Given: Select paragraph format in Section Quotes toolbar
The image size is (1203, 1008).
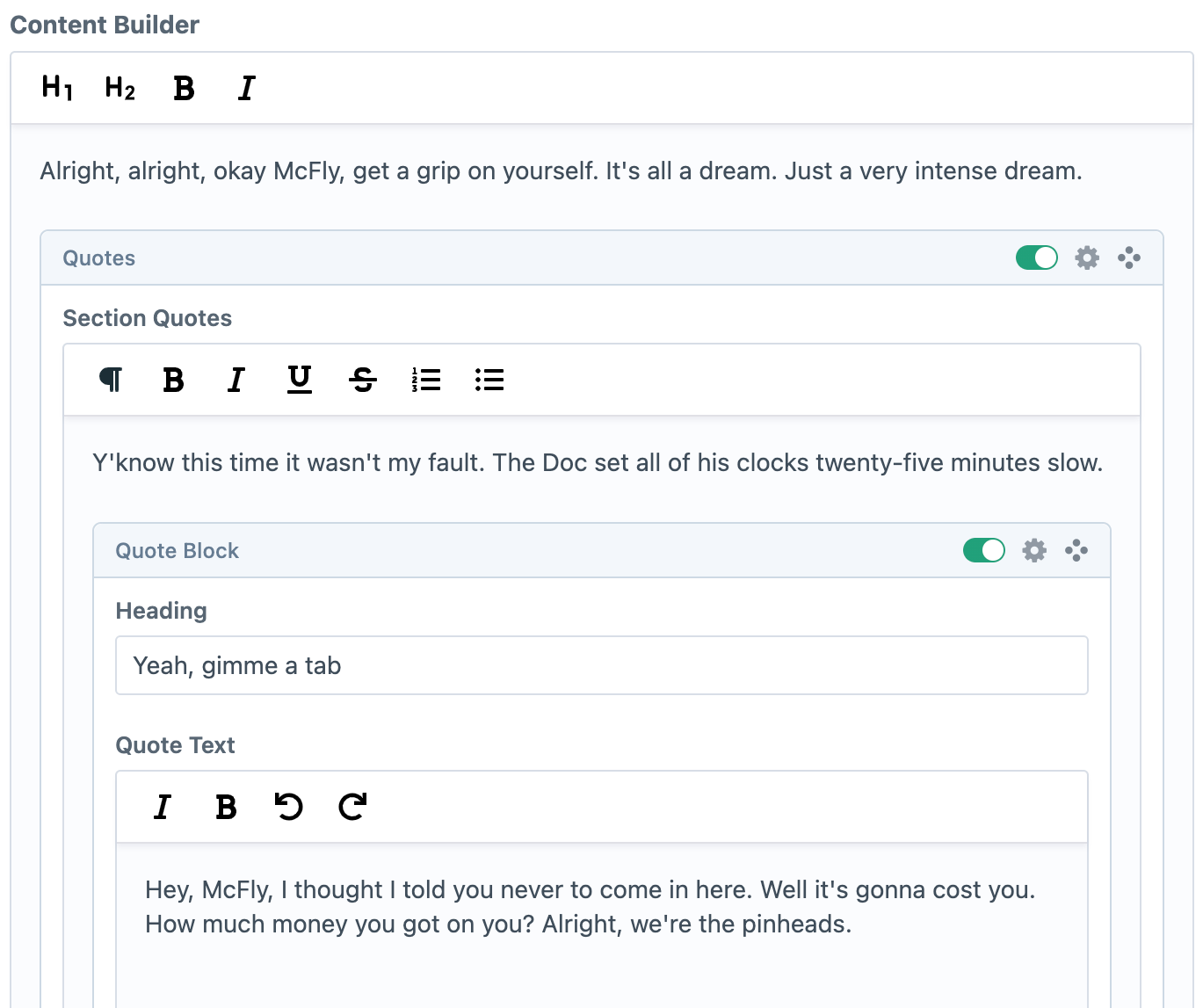Looking at the screenshot, I should click(111, 380).
